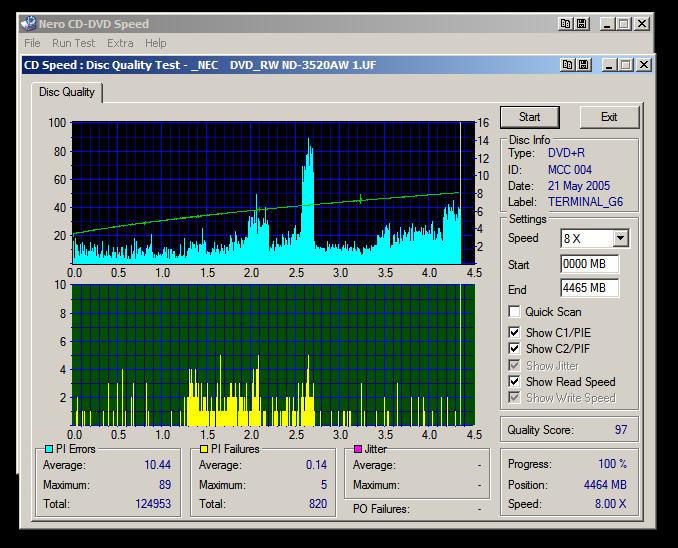Viewport: 678px width, 548px height.
Task: Click save (floppy) icon in outer Nero title bar
Action: point(582,24)
